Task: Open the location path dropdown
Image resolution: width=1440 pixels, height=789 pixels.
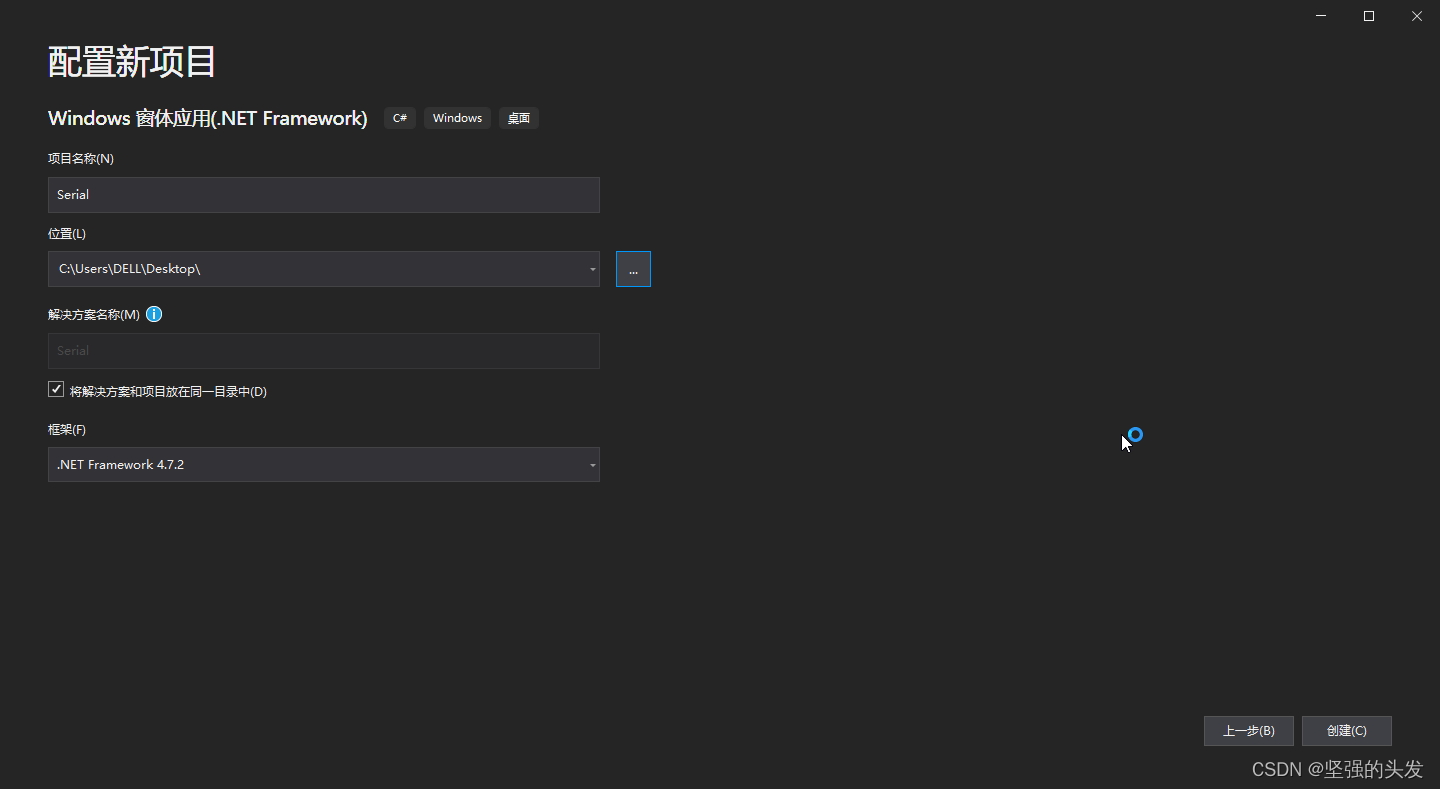Action: pos(592,269)
